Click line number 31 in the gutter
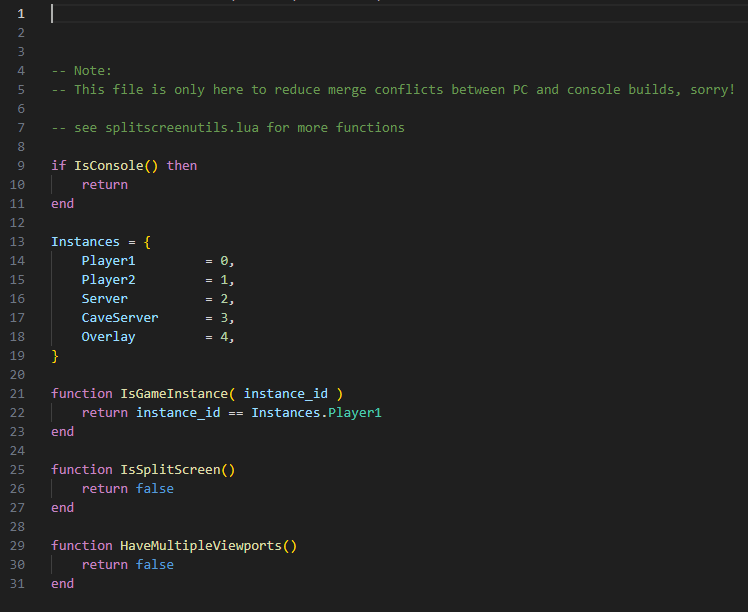The image size is (748, 612). pos(20,584)
